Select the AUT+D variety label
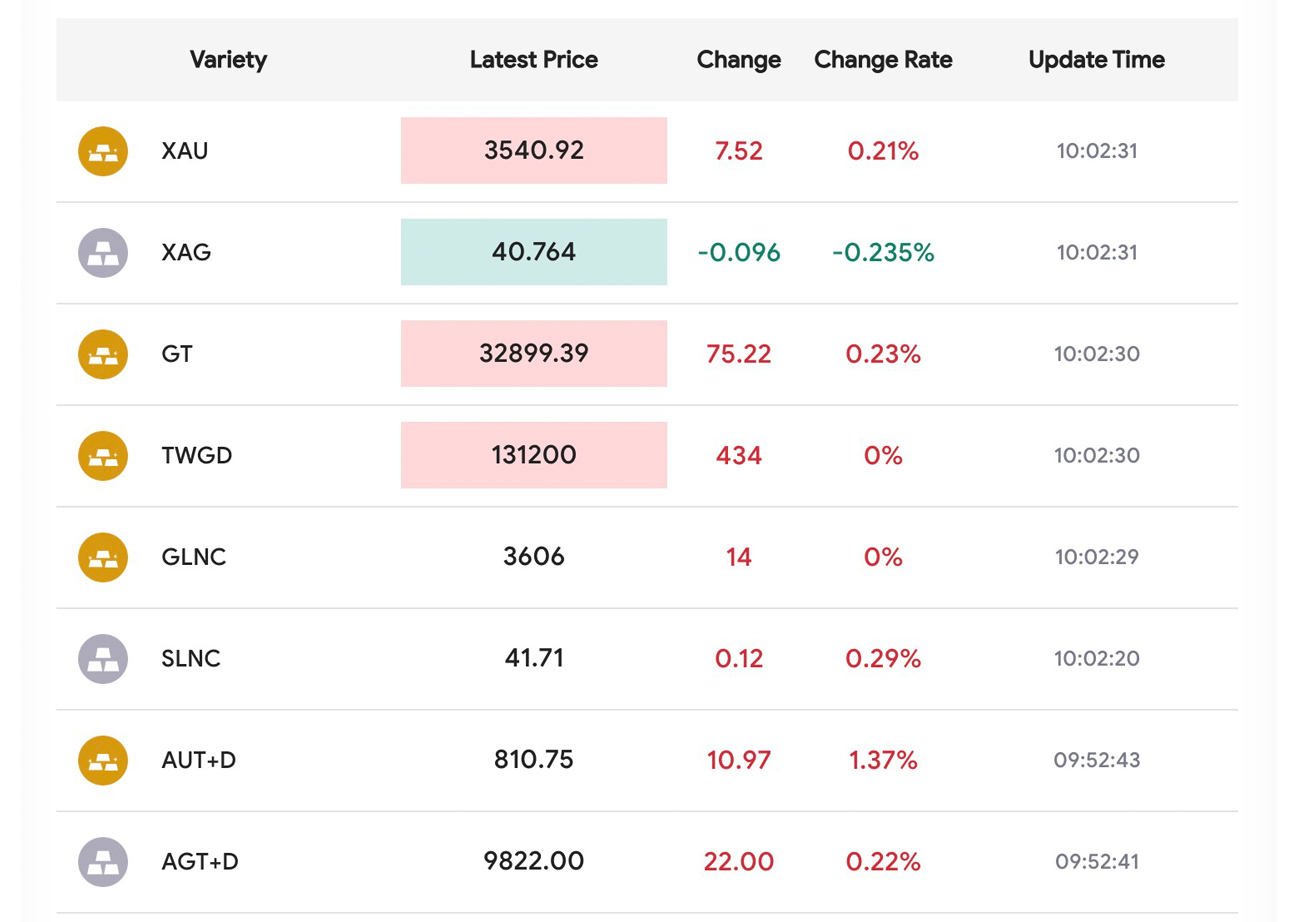 (x=199, y=760)
